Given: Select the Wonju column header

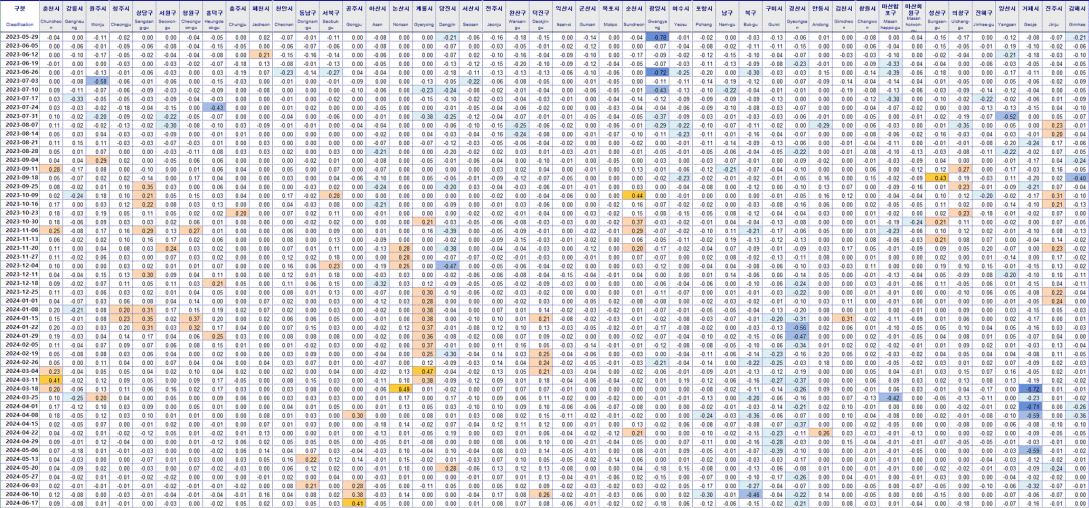Looking at the screenshot, I should (99, 17).
